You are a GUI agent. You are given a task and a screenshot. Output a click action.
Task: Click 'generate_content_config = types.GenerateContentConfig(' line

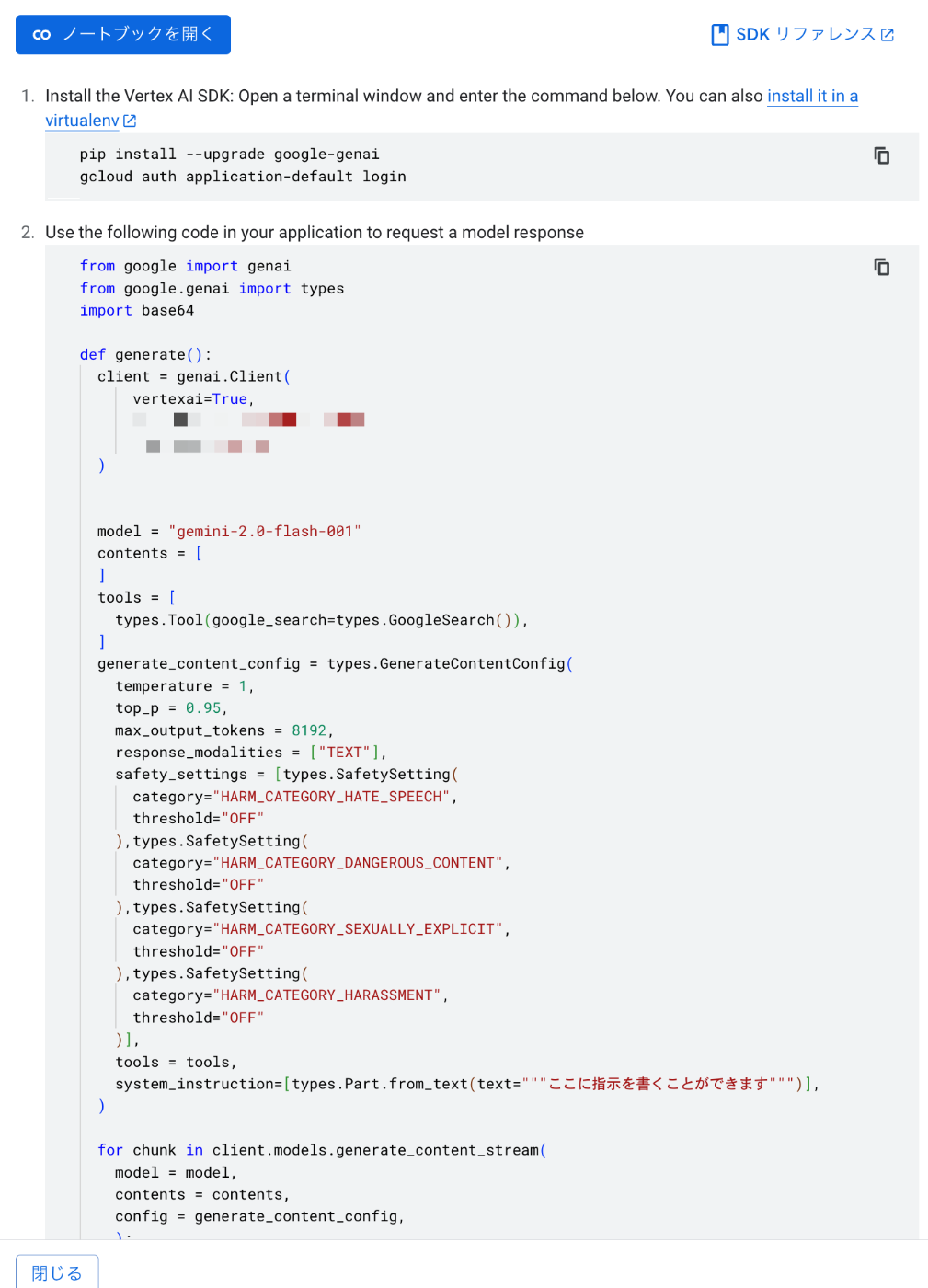[336, 663]
